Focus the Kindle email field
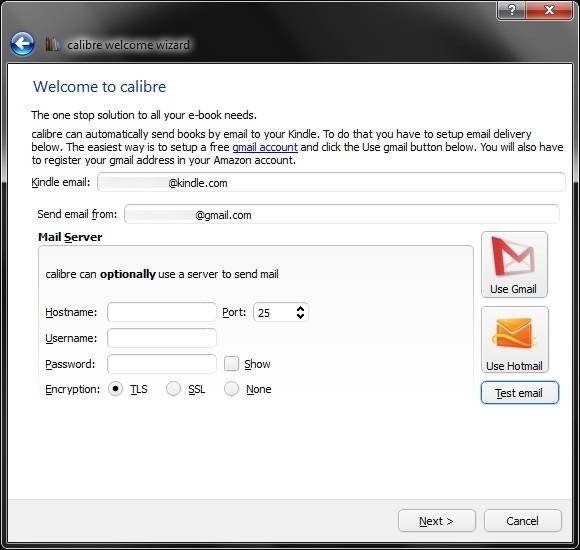580x550 pixels. click(331, 182)
